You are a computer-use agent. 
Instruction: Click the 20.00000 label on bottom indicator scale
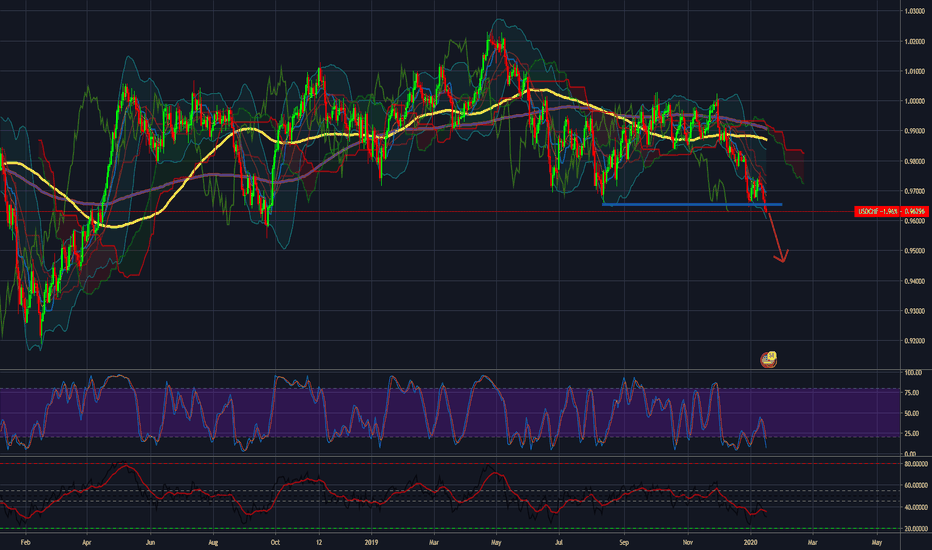click(913, 528)
